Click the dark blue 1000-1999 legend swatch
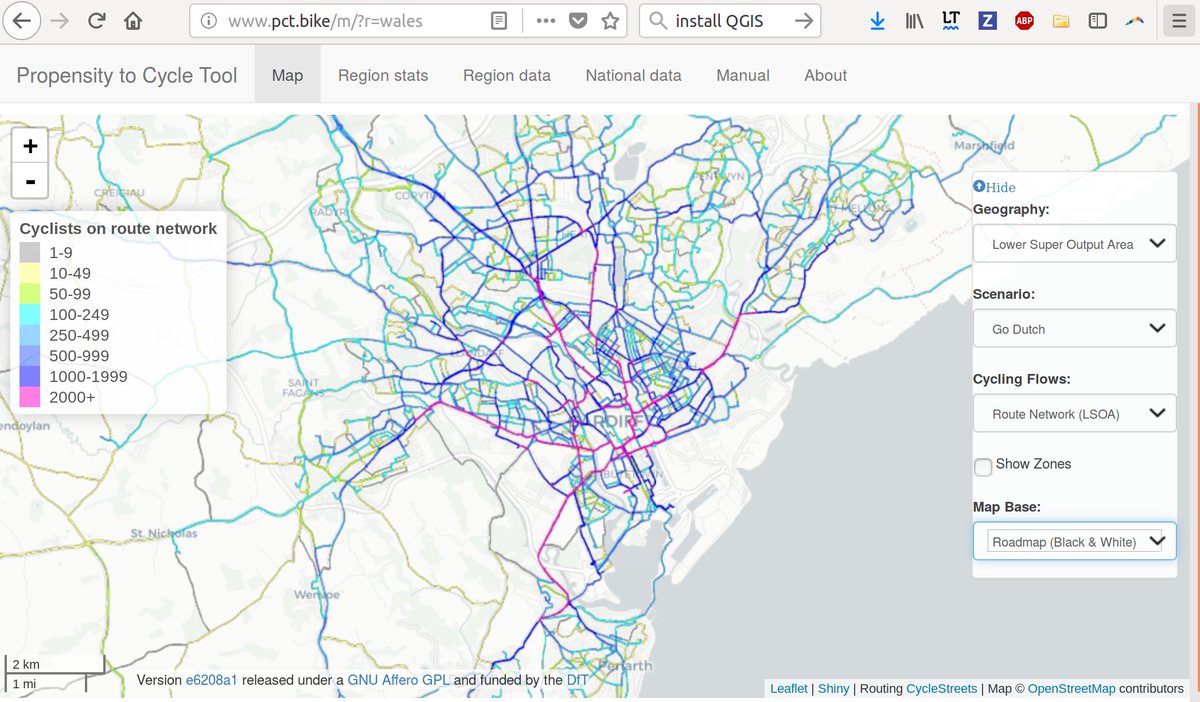Viewport: 1200px width, 702px height. 30,377
